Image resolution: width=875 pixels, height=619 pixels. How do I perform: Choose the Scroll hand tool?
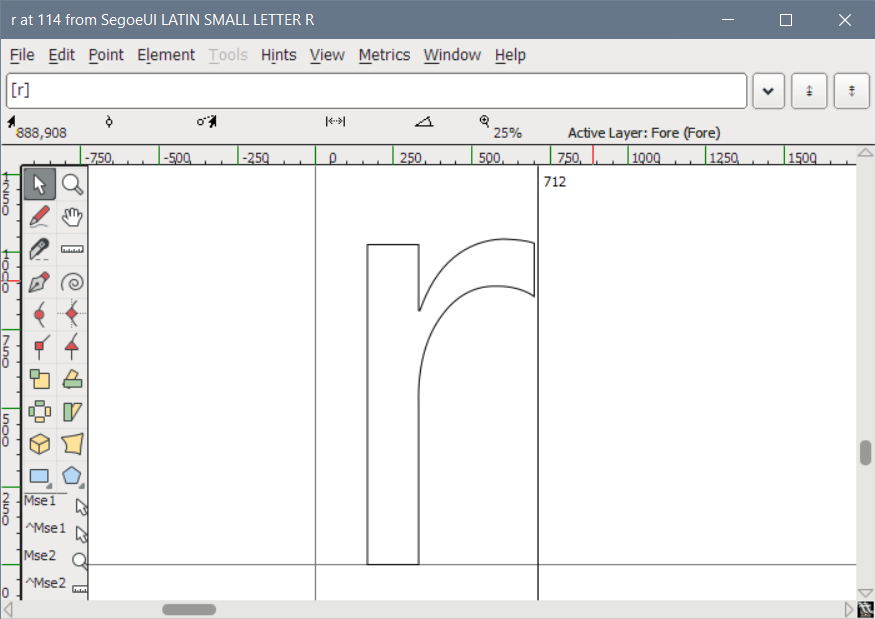71,216
